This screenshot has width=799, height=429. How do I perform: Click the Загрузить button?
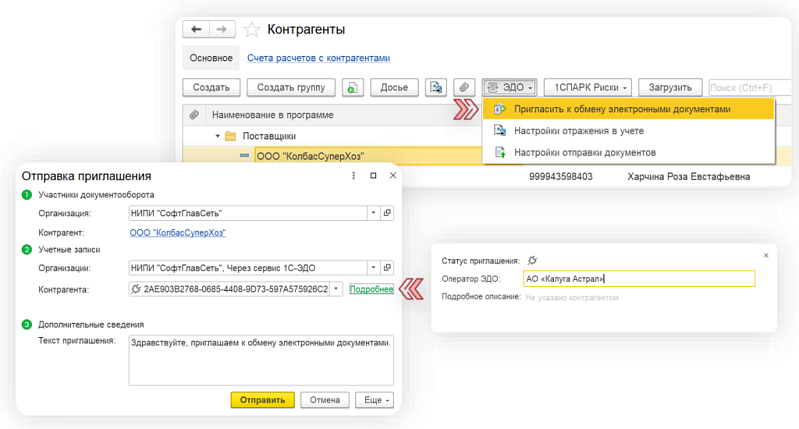[x=670, y=88]
